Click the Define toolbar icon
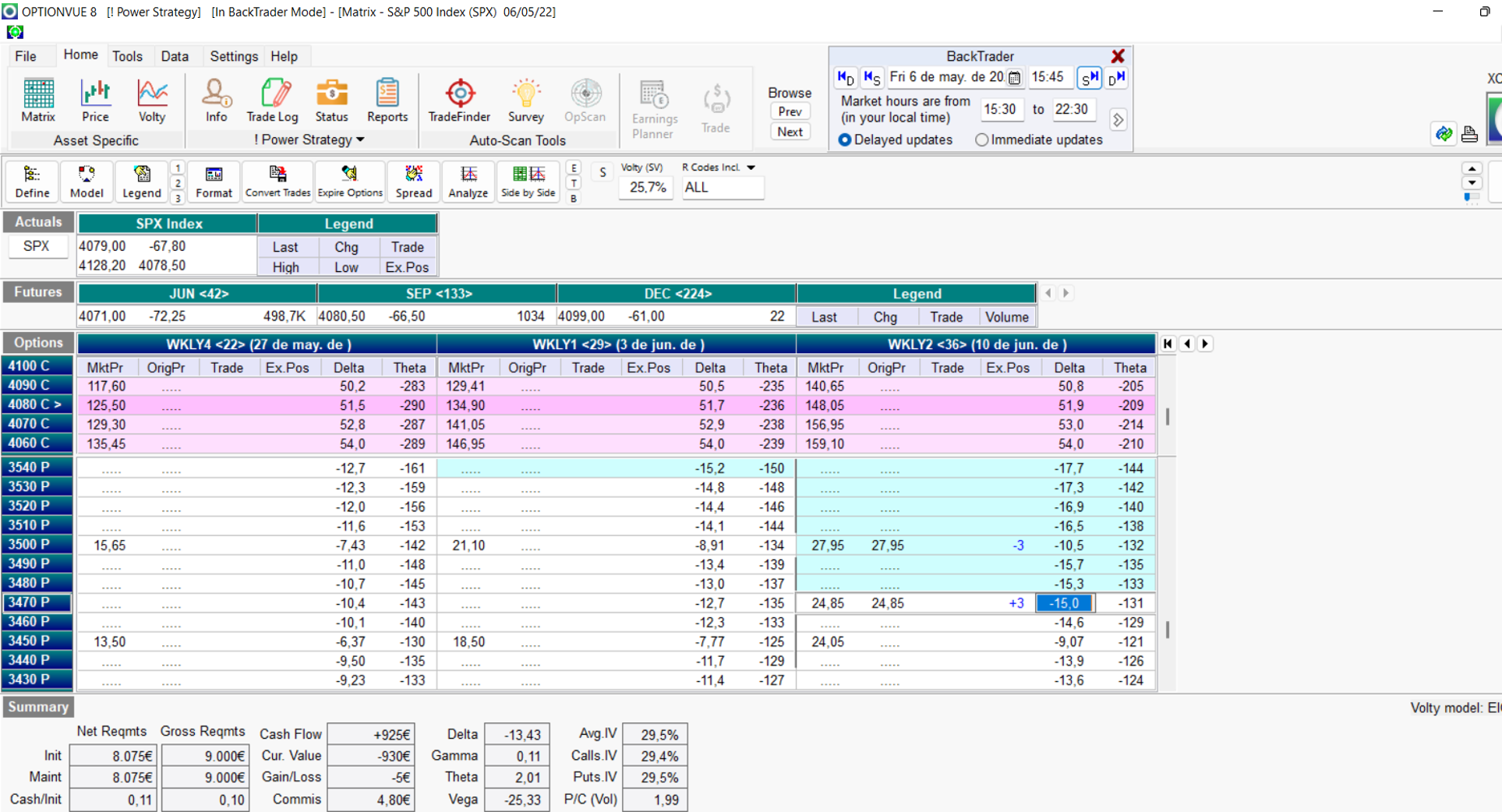This screenshot has height=812, width=1502. coord(32,182)
